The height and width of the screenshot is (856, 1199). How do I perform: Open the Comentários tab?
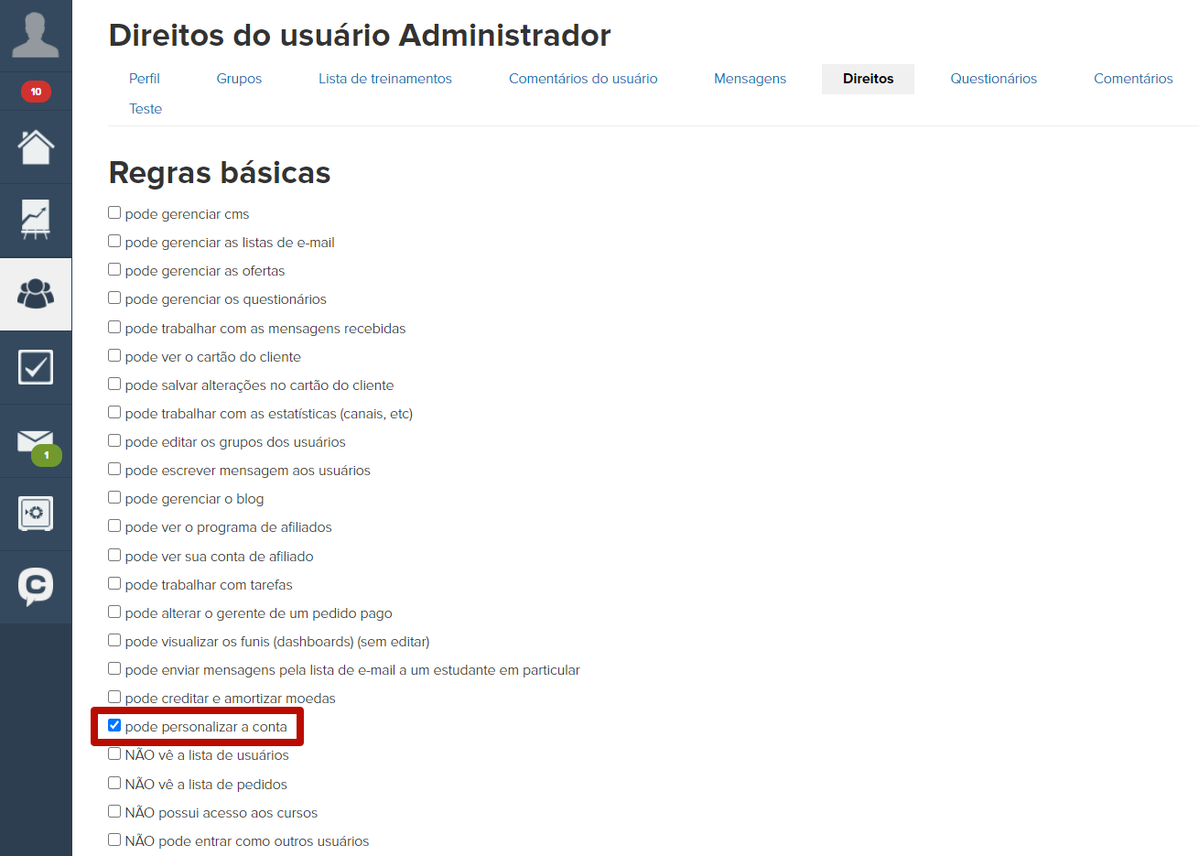tap(1132, 79)
